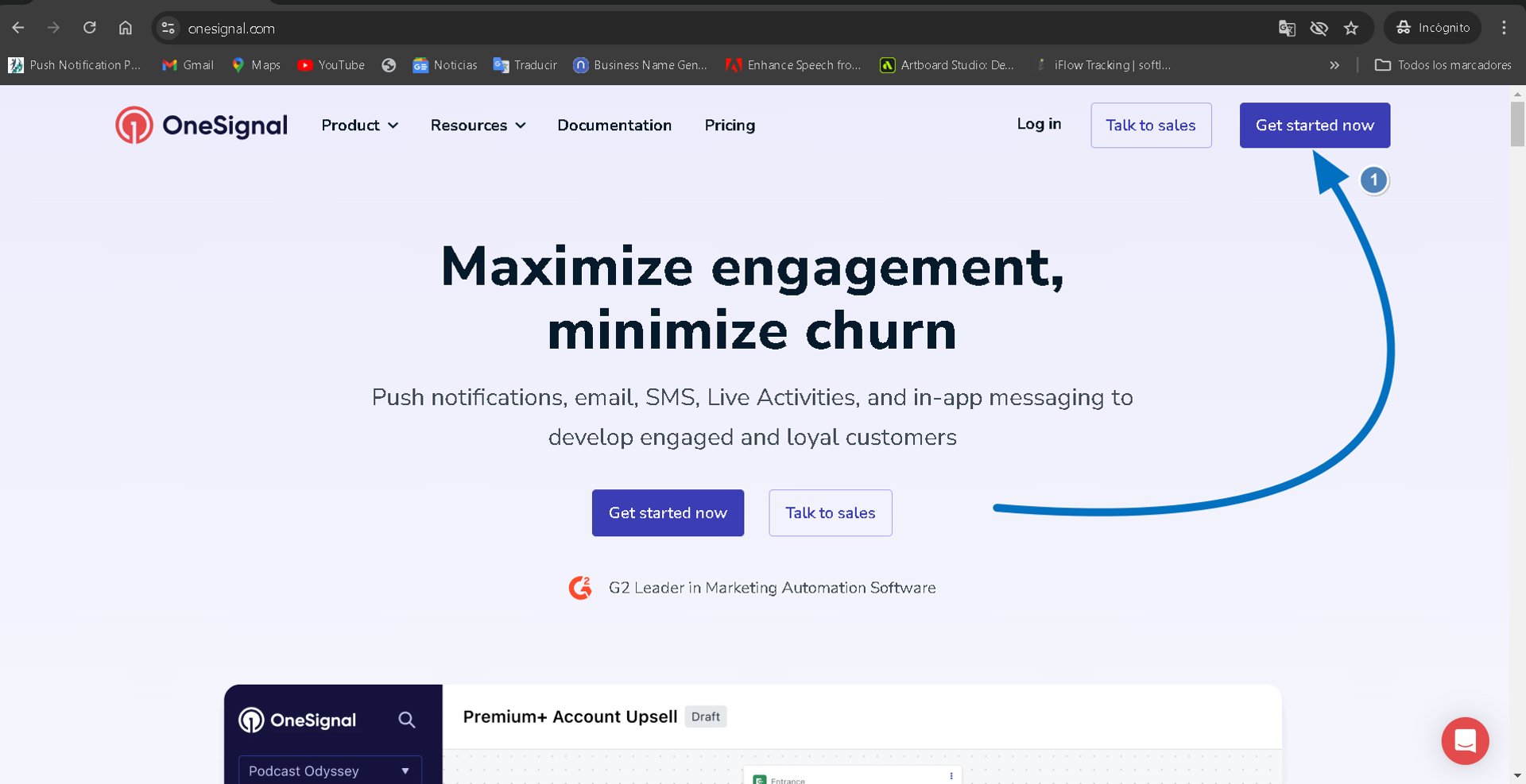Expand the Resources menu
Viewport: 1526px width, 784px height.
(x=478, y=126)
